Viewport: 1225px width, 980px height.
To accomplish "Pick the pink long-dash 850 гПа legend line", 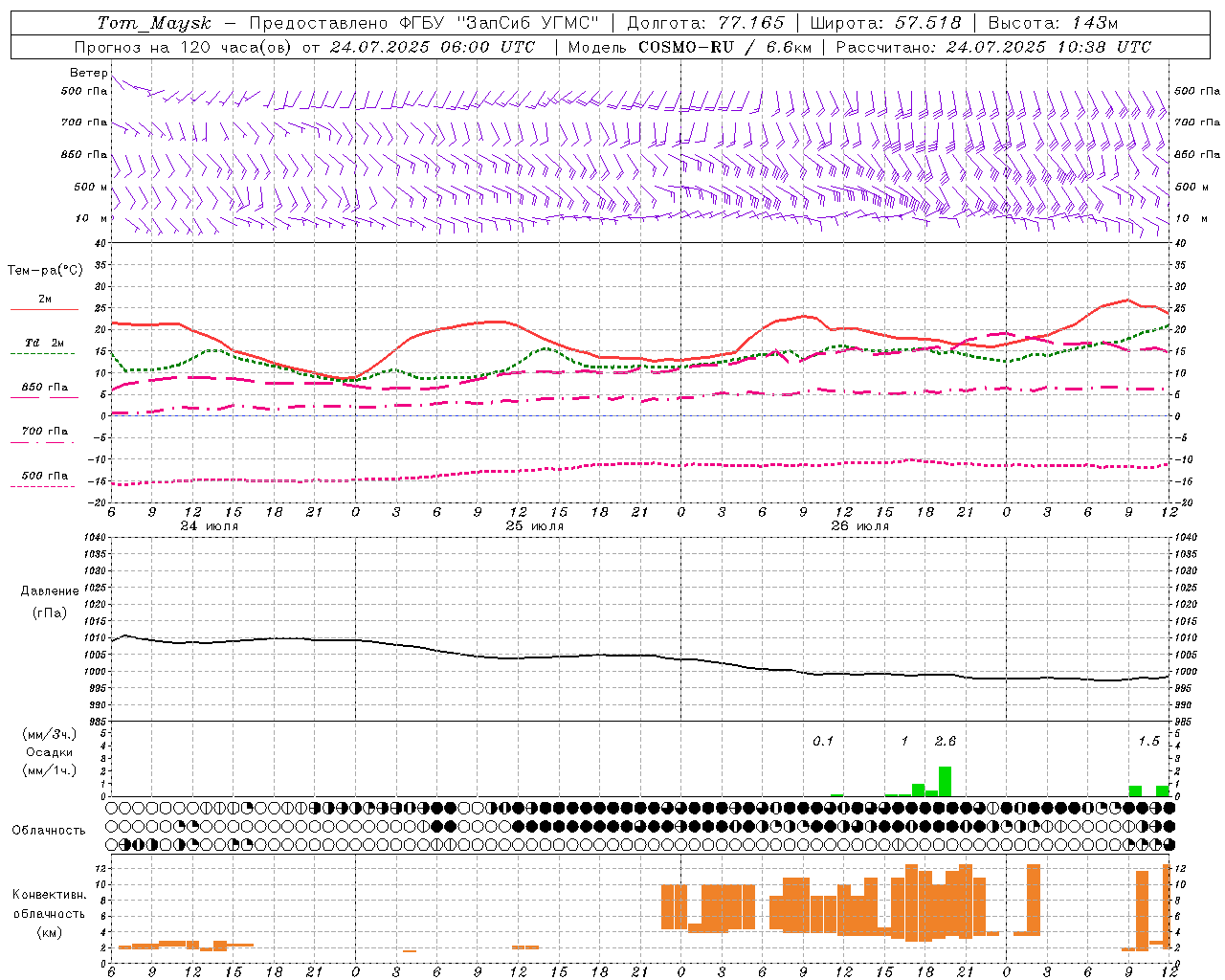I will pyautogui.click(x=44, y=397).
